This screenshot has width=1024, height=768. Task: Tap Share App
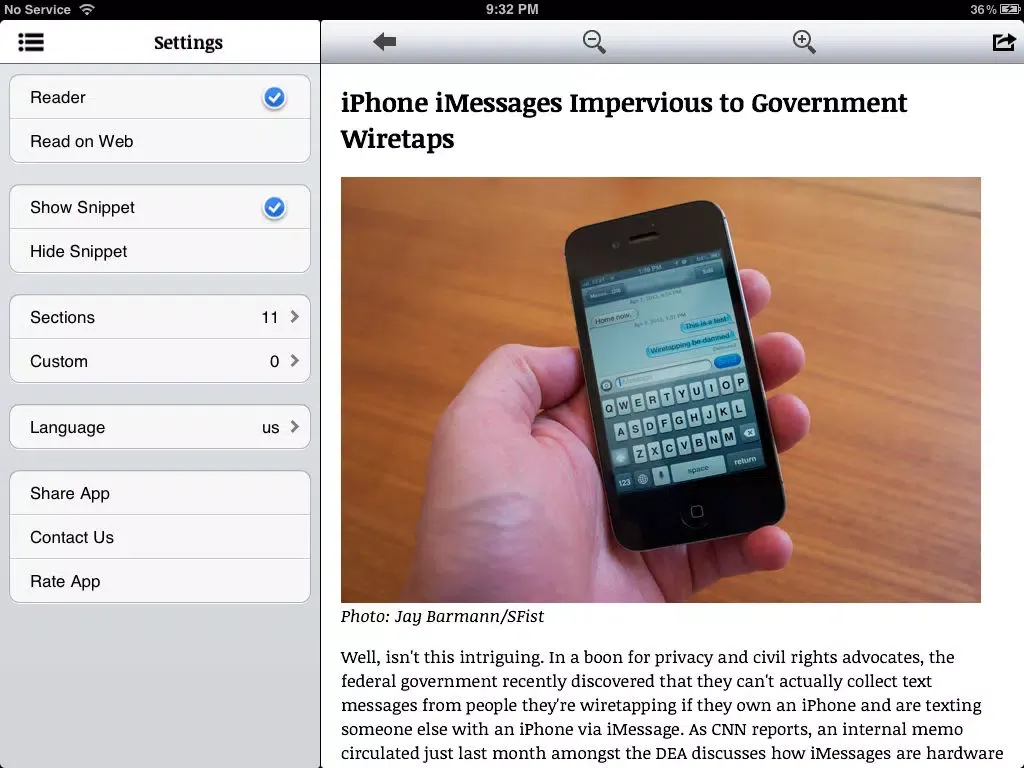(x=160, y=493)
